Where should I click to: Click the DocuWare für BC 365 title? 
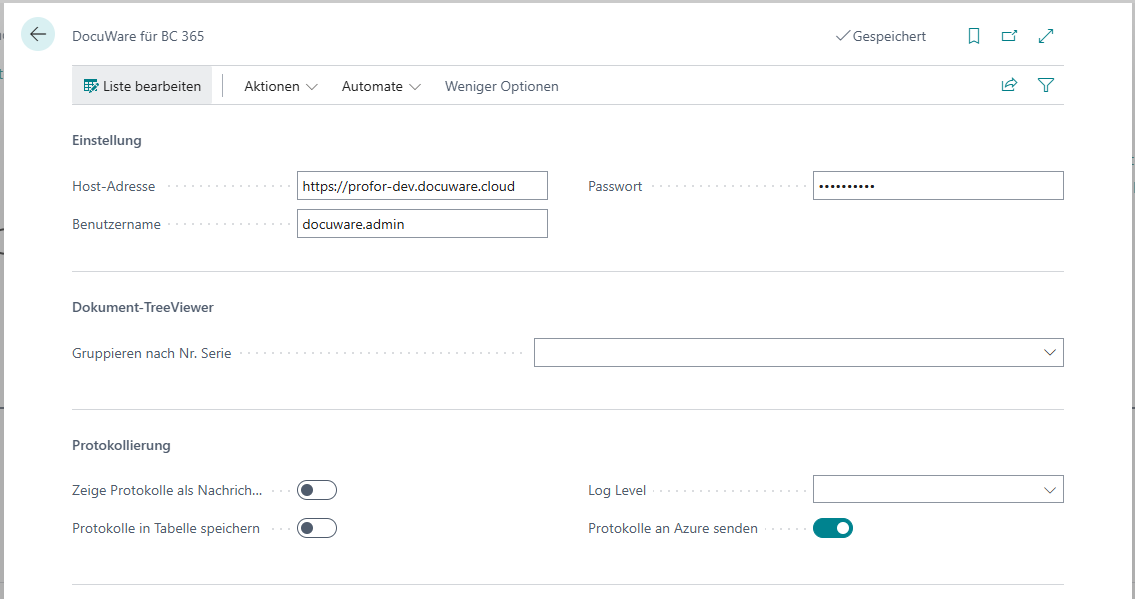[138, 36]
